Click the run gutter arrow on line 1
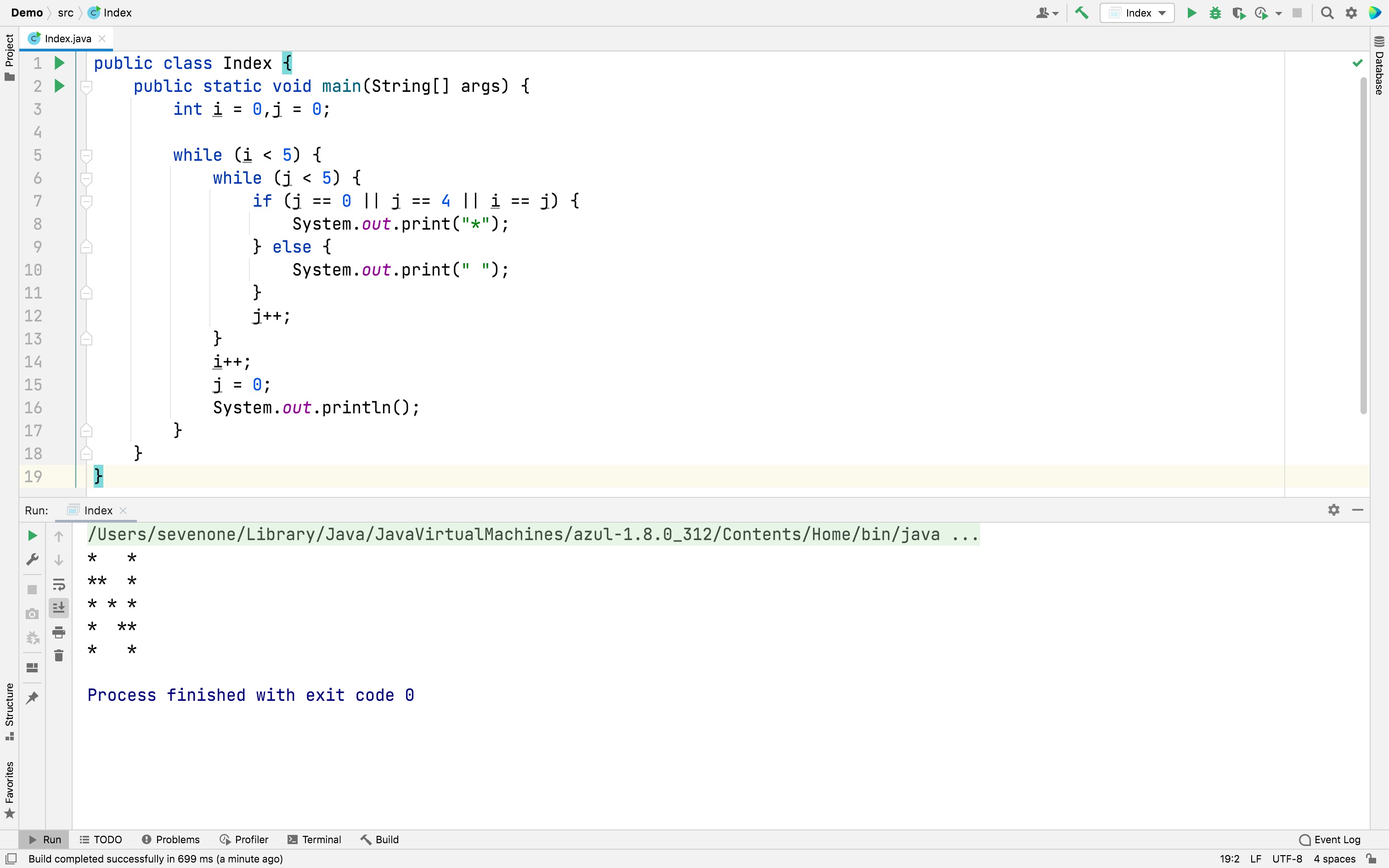 tap(59, 63)
